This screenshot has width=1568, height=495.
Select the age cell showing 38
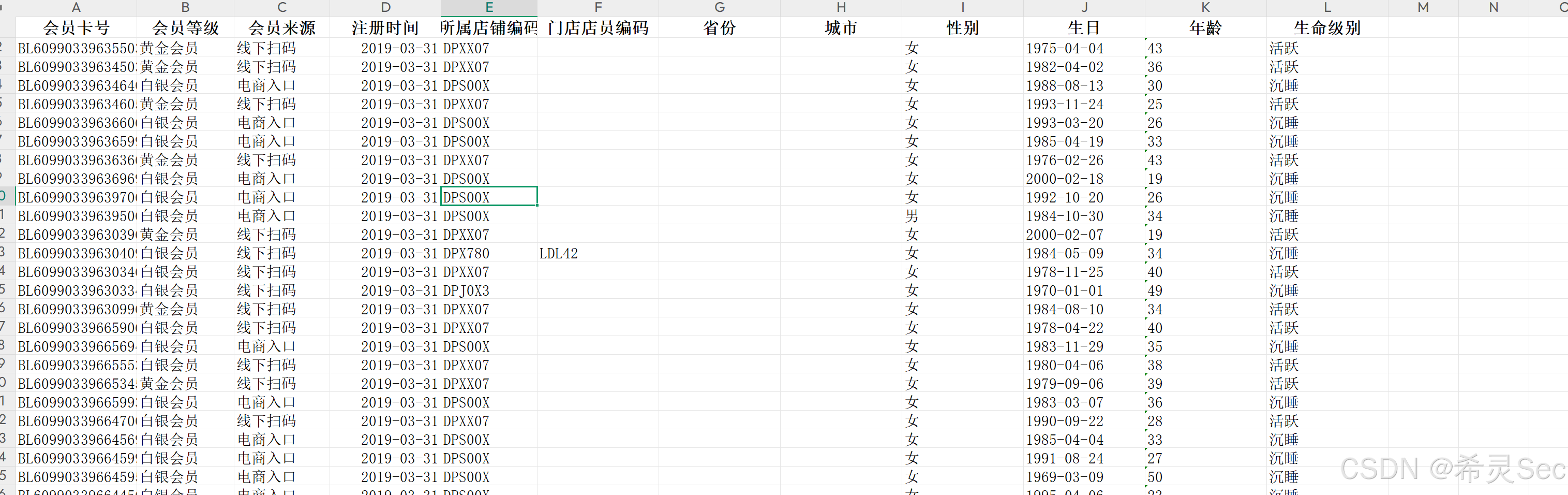tap(1205, 365)
